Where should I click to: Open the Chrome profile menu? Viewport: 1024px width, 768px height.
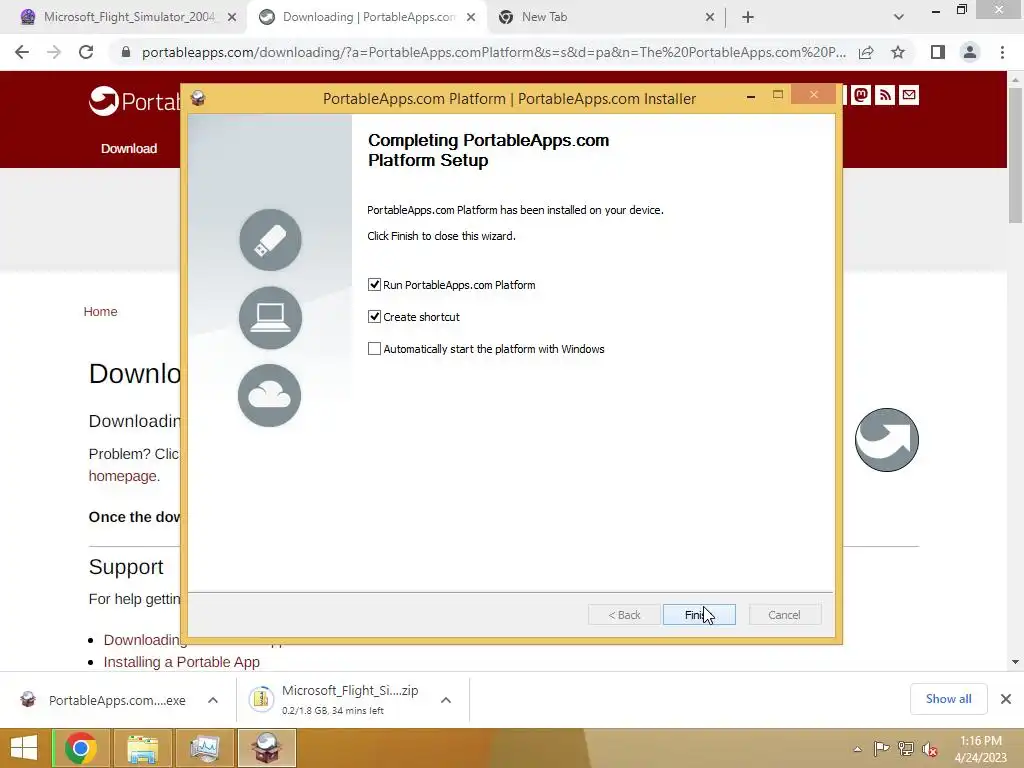pos(970,52)
